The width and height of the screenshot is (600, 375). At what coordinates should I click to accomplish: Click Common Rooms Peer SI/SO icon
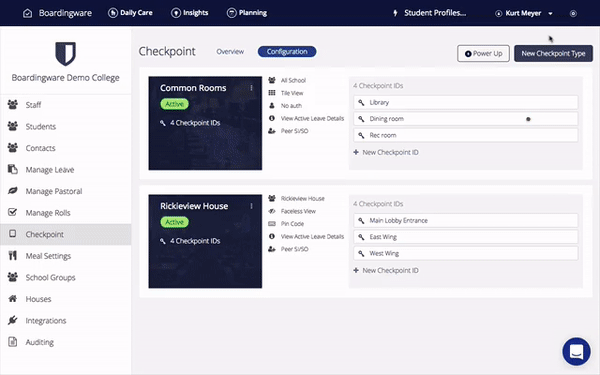[x=272, y=131]
